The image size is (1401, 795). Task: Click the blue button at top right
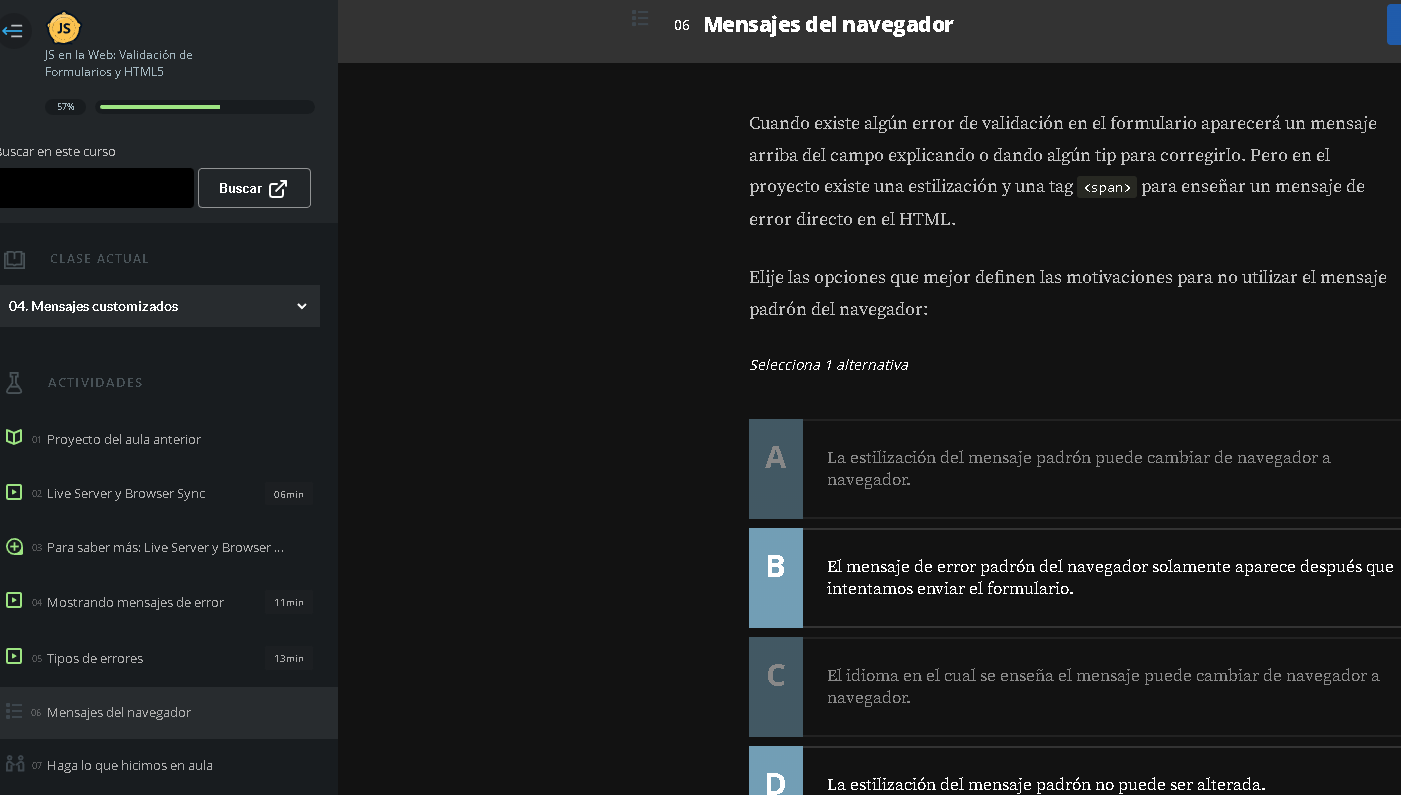1394,24
